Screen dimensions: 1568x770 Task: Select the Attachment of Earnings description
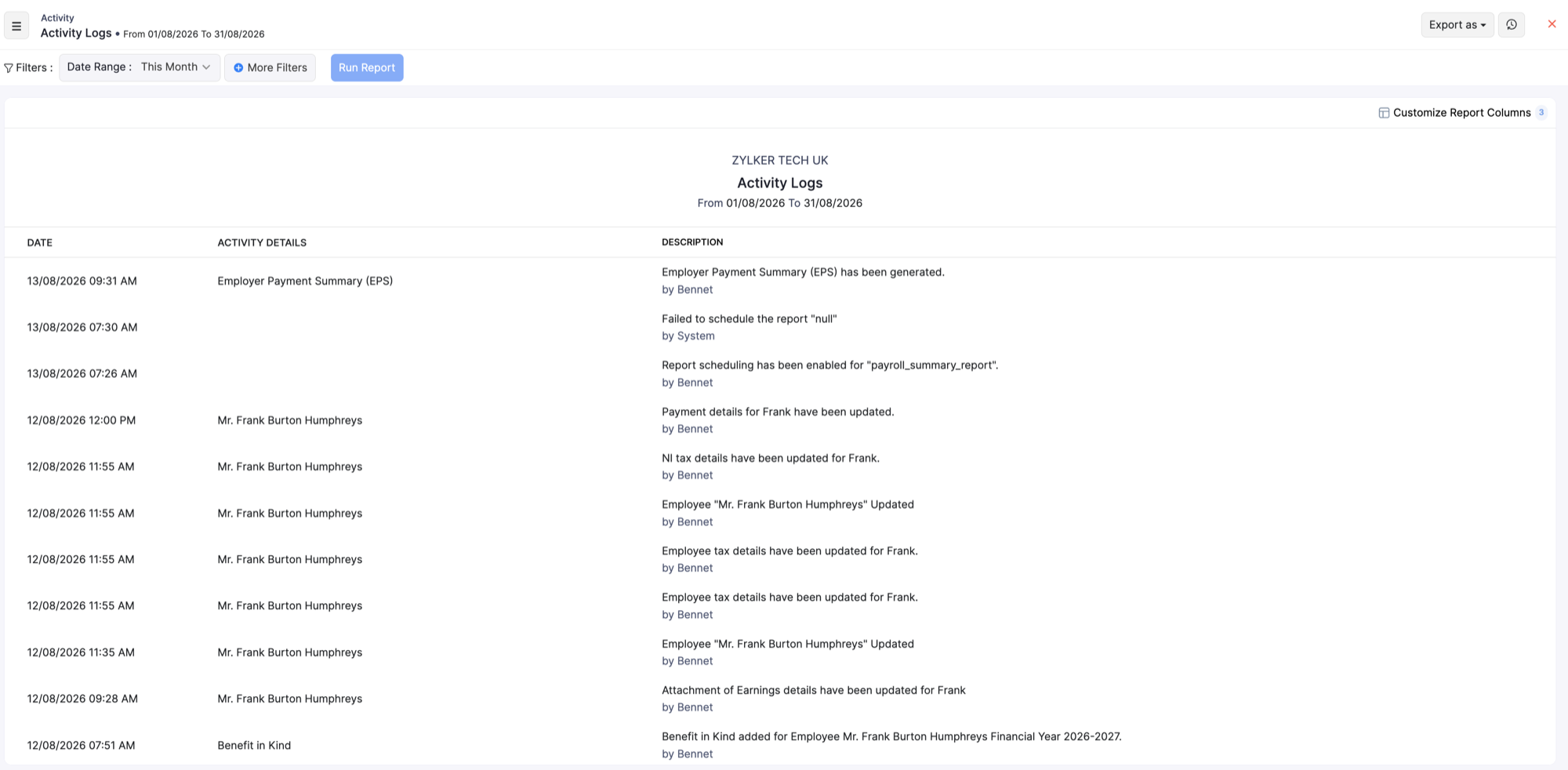click(814, 691)
